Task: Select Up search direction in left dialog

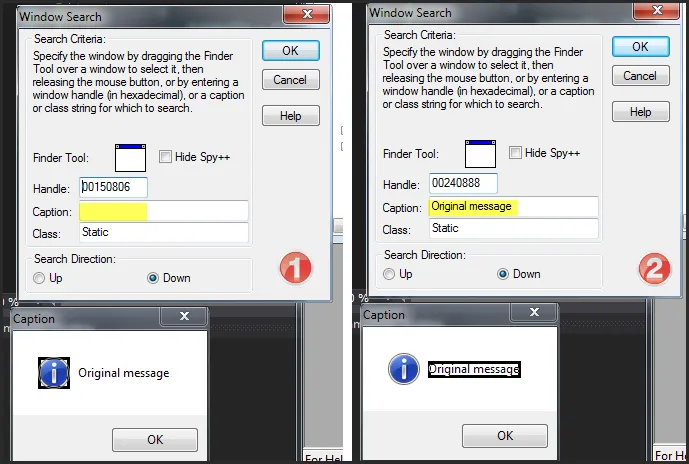Action: 39,278
